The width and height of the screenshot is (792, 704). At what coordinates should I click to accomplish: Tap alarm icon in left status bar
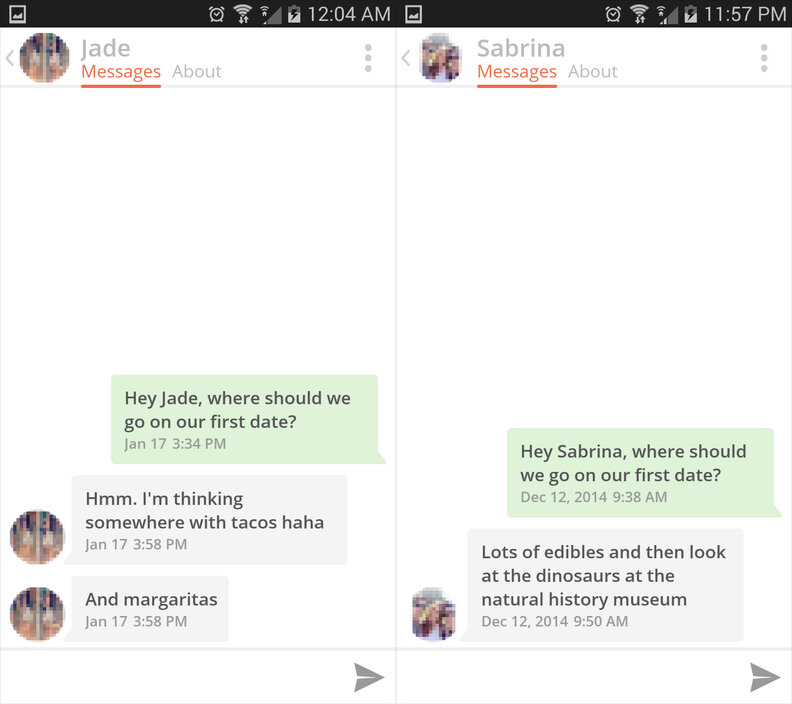click(x=217, y=14)
